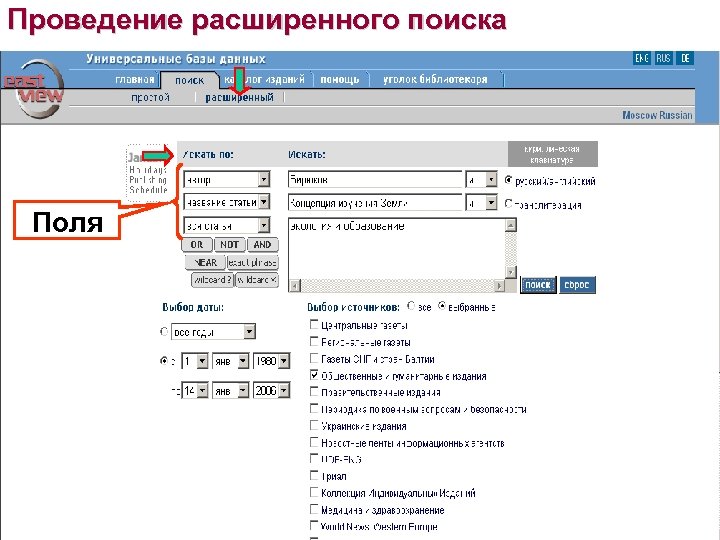Switch language to RUS
This screenshot has height=540, width=720.
[663, 58]
